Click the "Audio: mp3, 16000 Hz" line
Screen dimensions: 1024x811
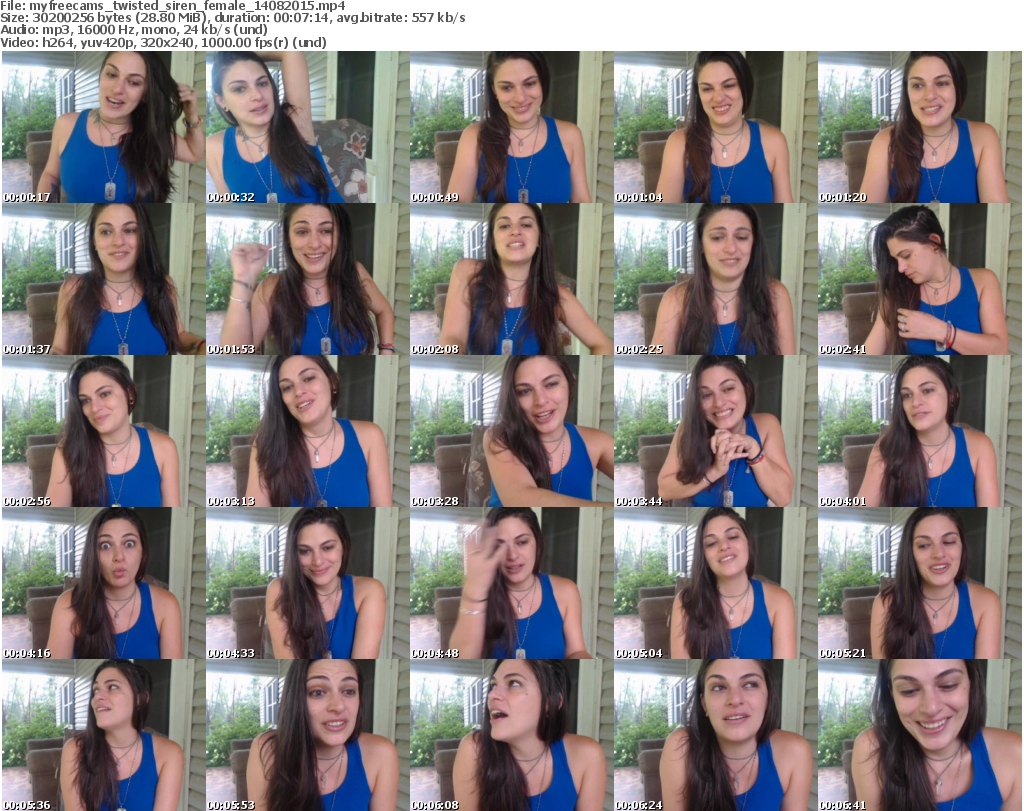[134, 30]
